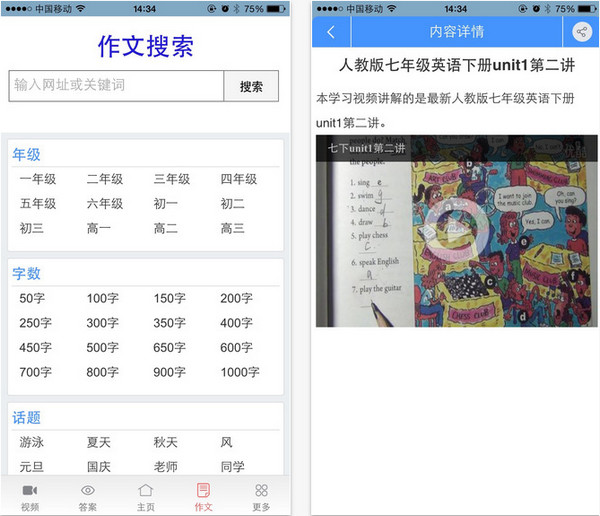The width and height of the screenshot is (600, 516).
Task: Select grade 三年级
Action: coord(172,179)
